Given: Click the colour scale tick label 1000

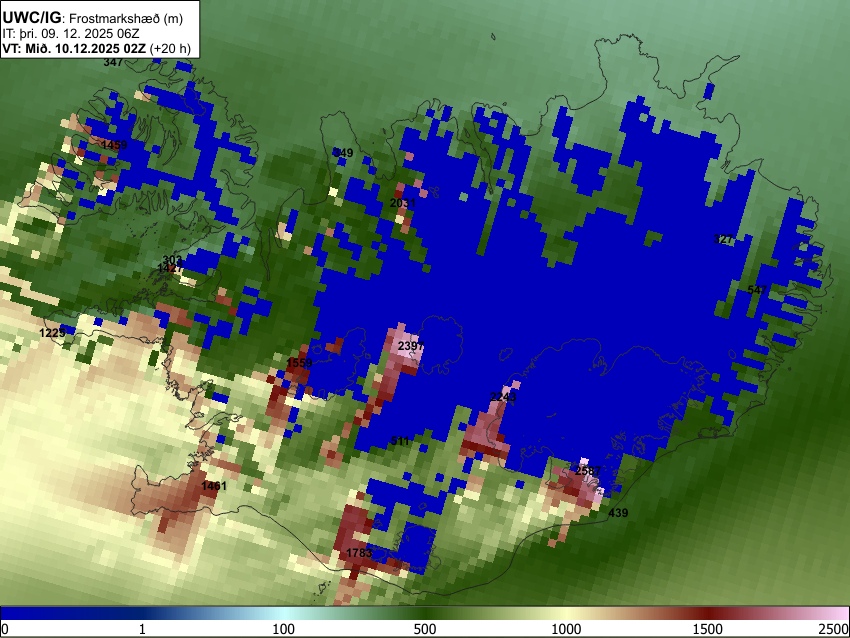Looking at the screenshot, I should 566,629.
